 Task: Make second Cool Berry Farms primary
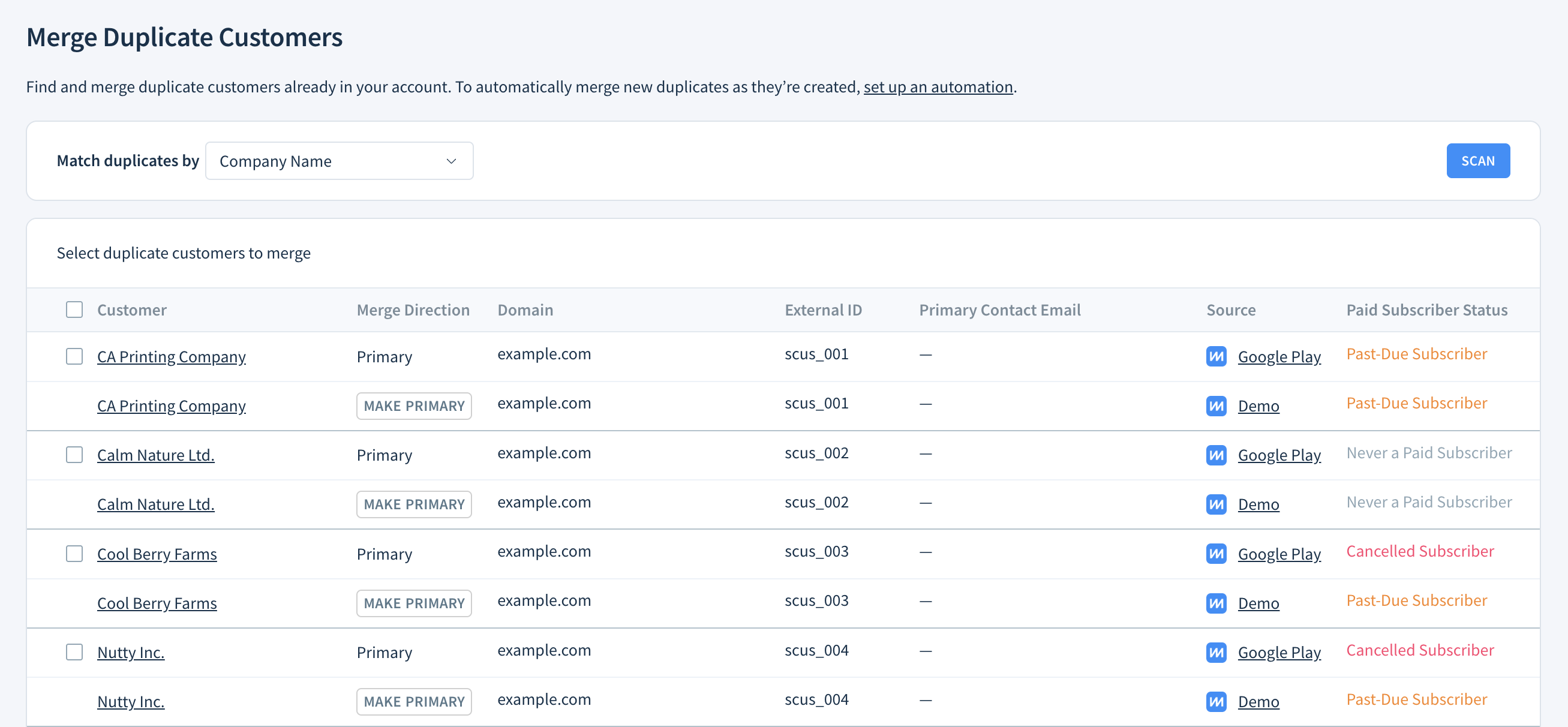coord(414,603)
